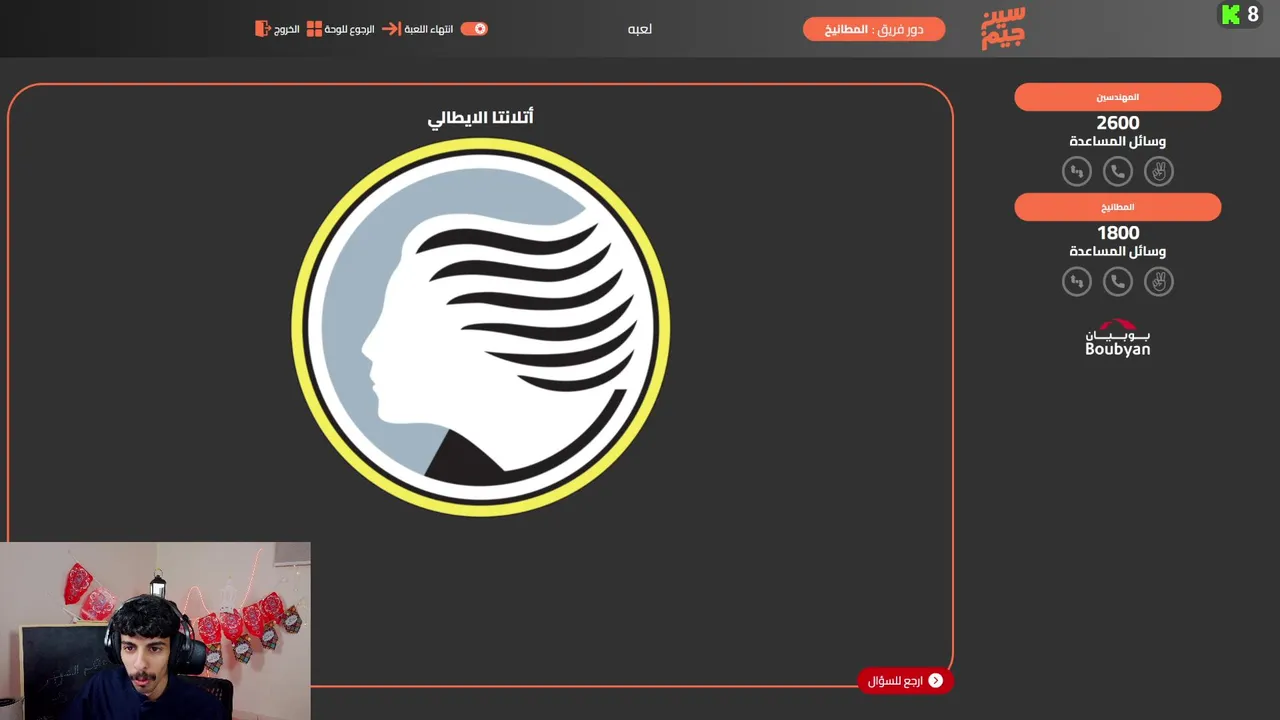Click the دور فريق : المطانيخ turn badge
1280x720 pixels.
[x=874, y=29]
